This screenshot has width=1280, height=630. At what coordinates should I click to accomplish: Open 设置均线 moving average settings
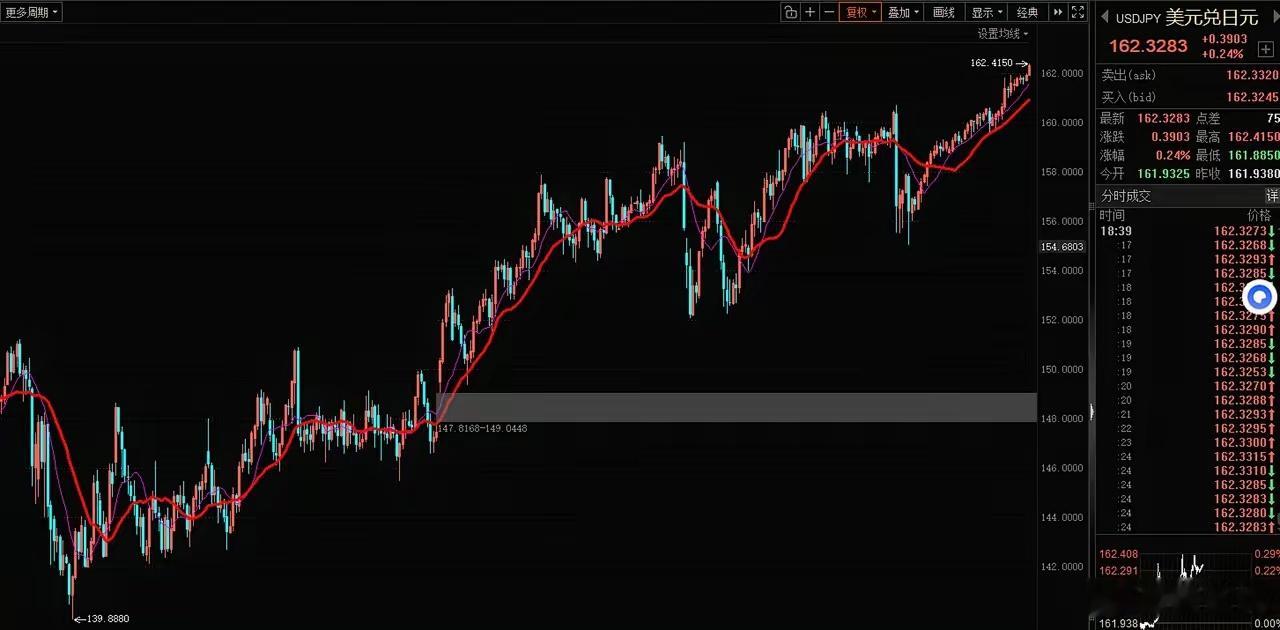[1003, 34]
